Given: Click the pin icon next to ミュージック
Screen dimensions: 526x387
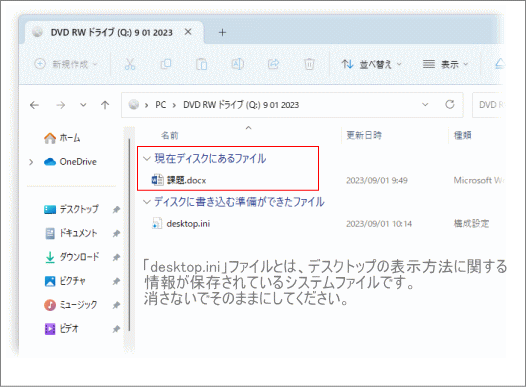Looking at the screenshot, I should click(116, 305).
